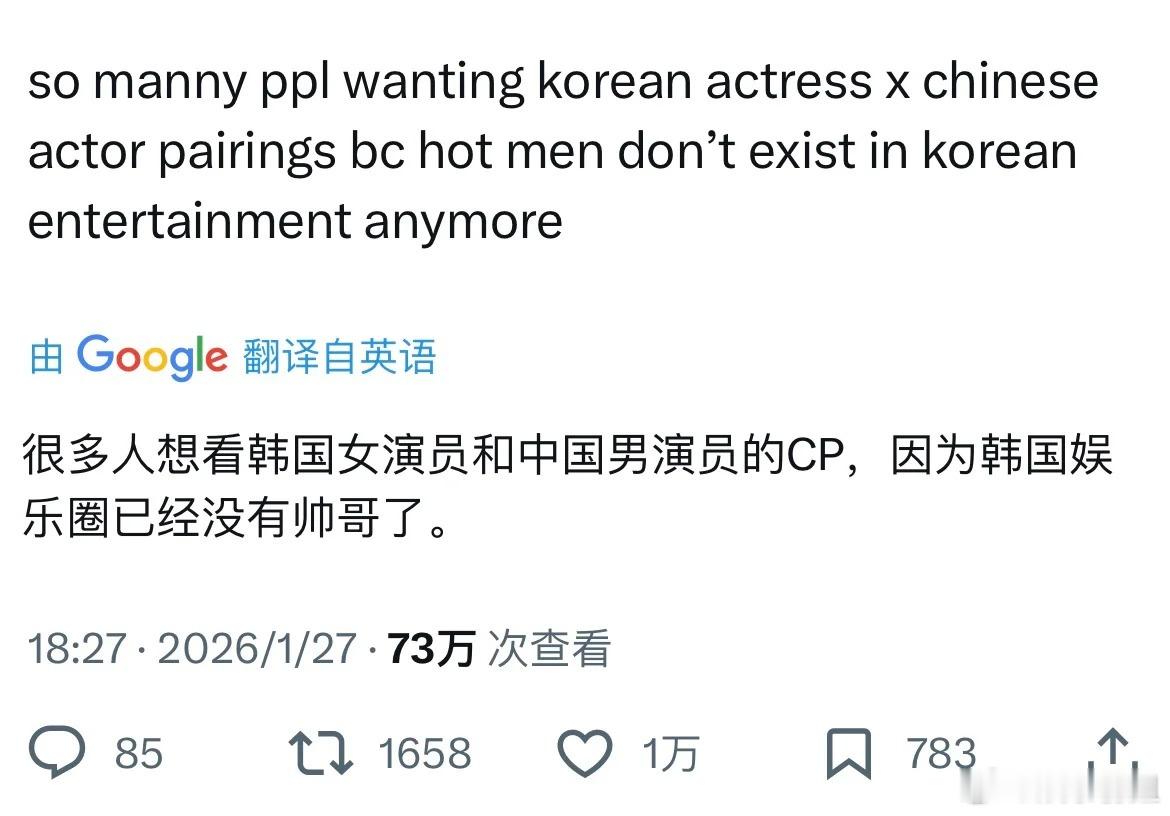Click the phrase 'entertainment anymore' in the tweet
1170x816 pixels.
click(x=295, y=222)
